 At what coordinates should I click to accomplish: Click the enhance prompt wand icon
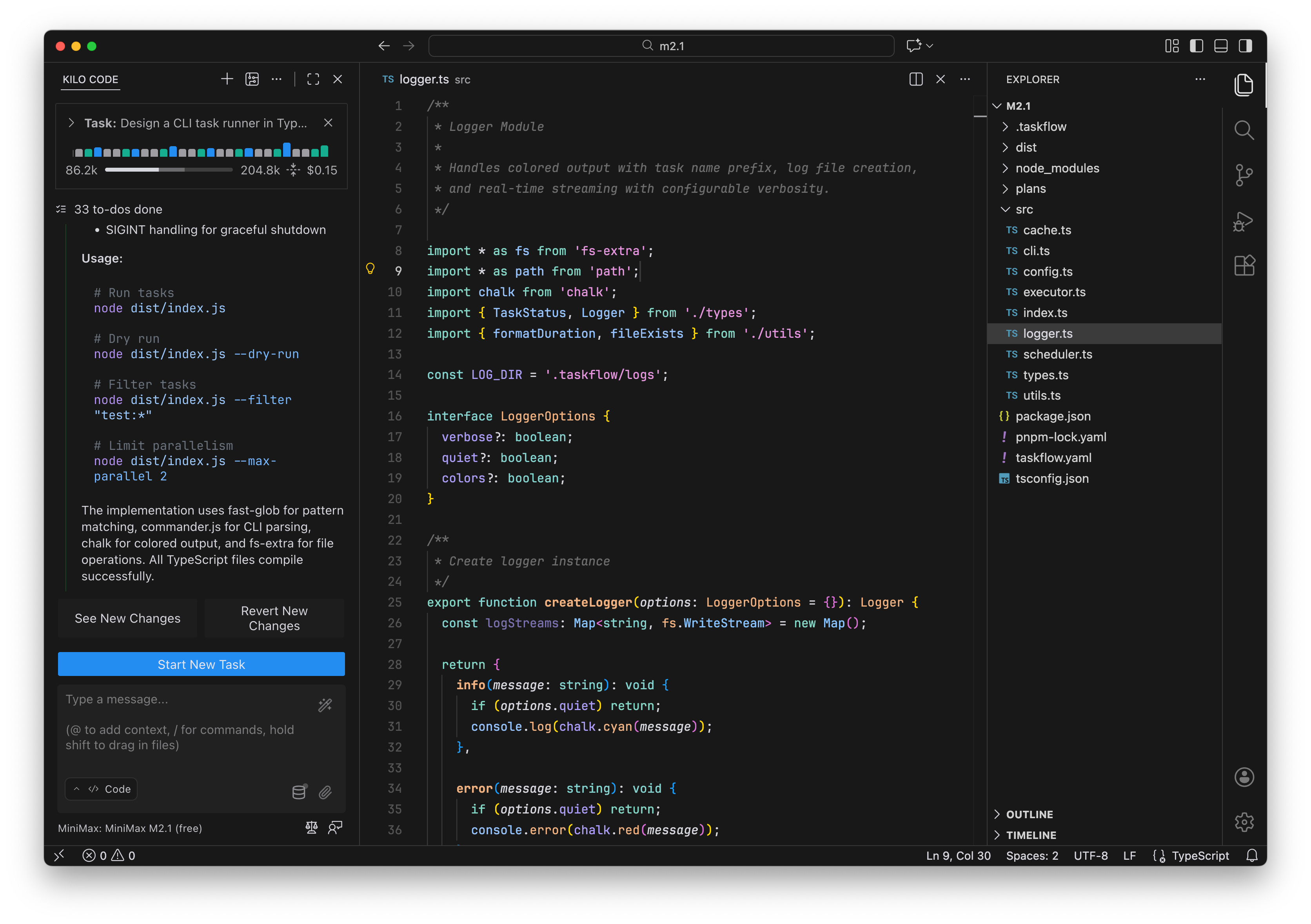tap(325, 705)
